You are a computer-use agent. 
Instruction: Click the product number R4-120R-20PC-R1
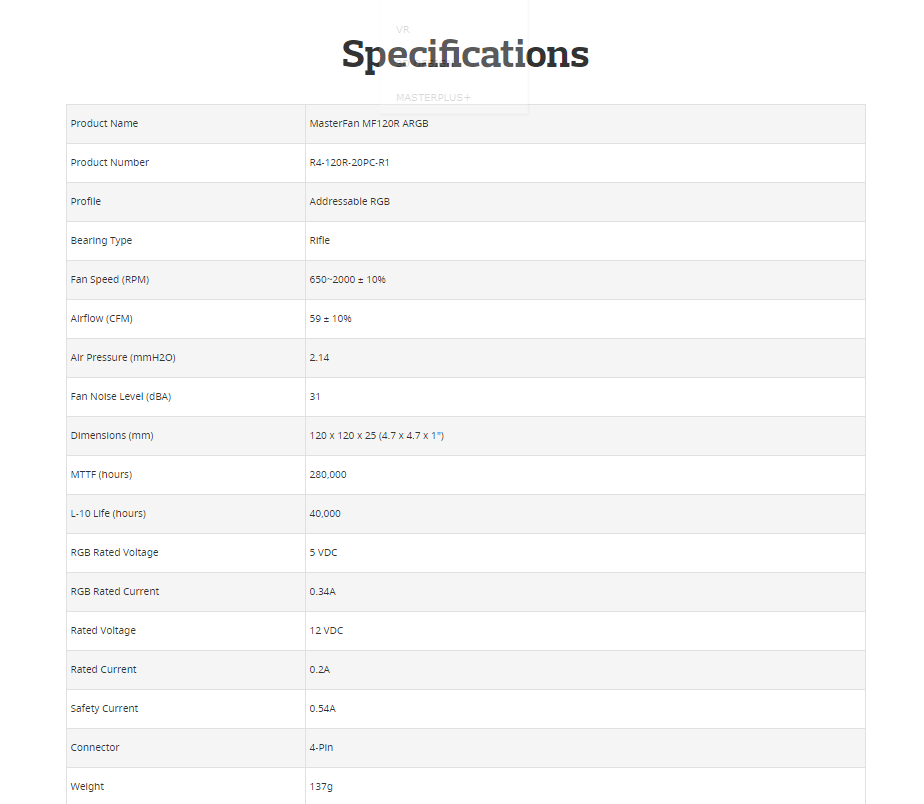point(349,163)
